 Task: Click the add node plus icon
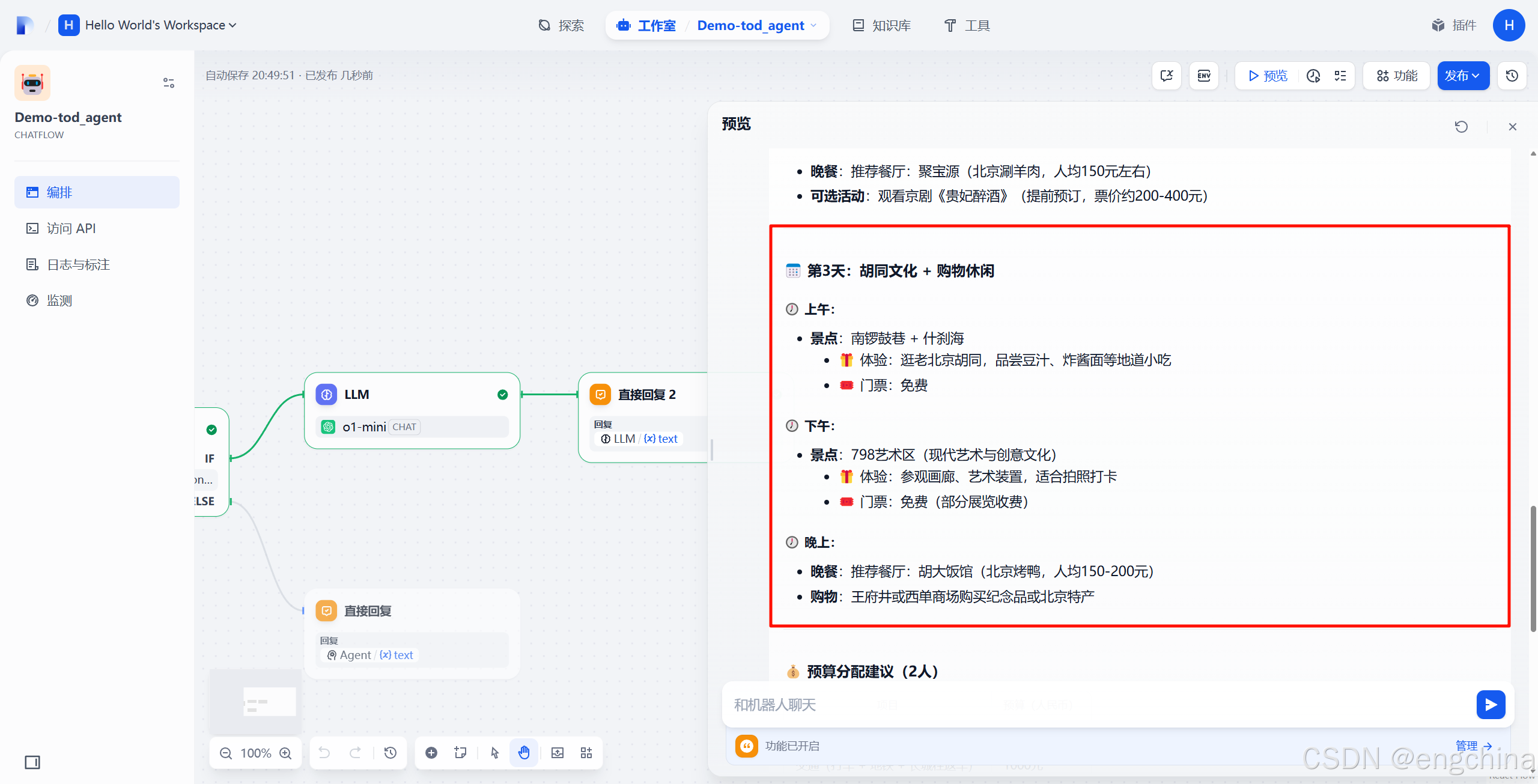pos(431,753)
